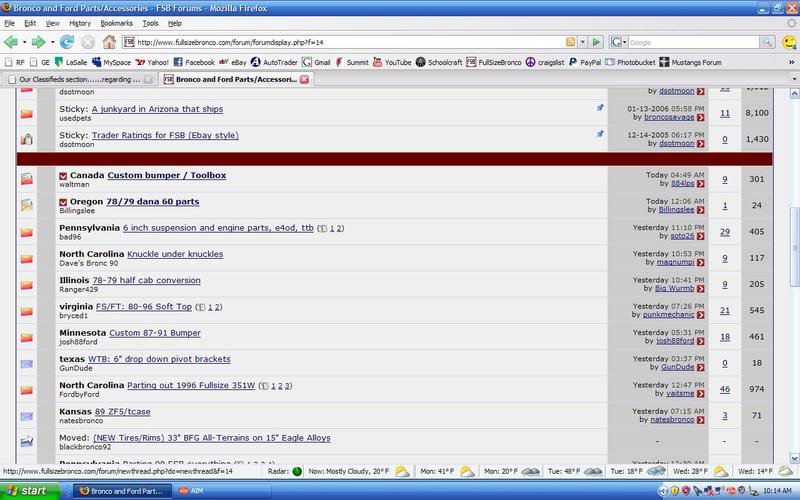The image size is (800, 500).
Task: Open the Mustangs Forum bookmark
Action: (x=690, y=62)
